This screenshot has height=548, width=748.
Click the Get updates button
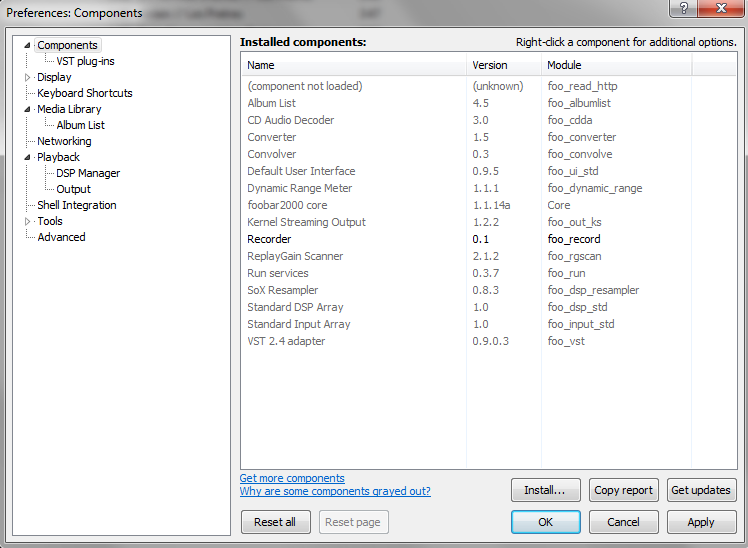tap(701, 490)
